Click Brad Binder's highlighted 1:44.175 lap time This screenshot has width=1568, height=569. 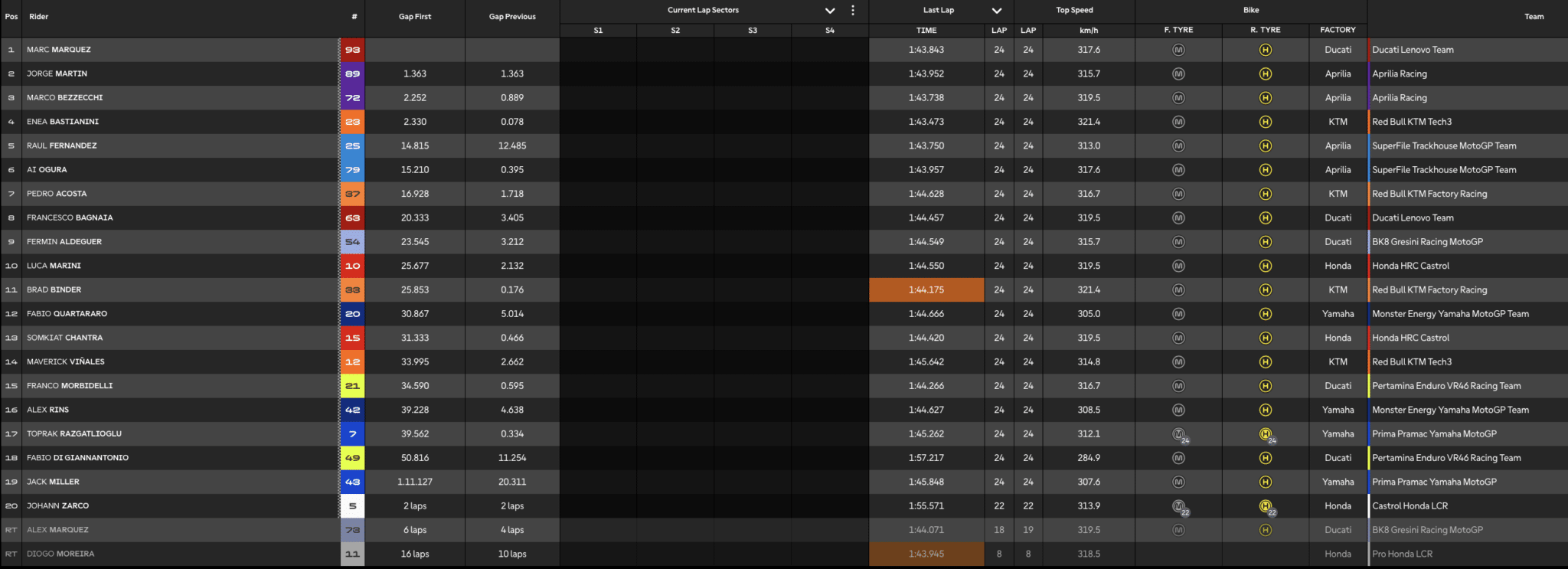point(926,290)
